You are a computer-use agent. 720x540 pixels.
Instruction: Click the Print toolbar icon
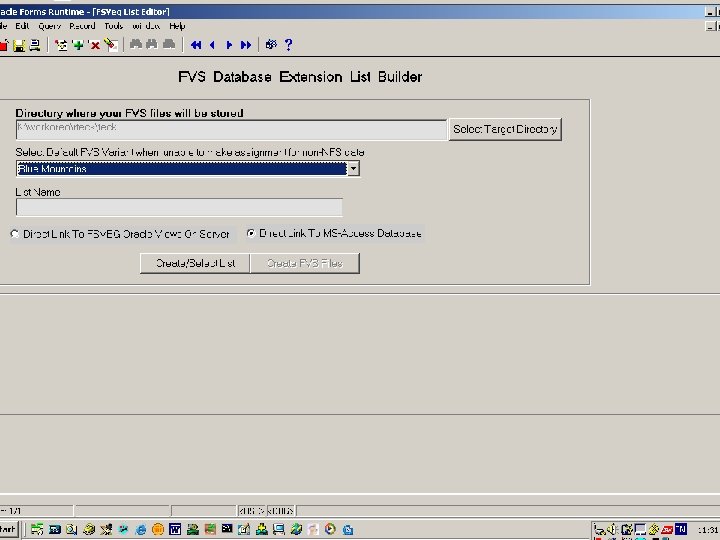pos(35,45)
